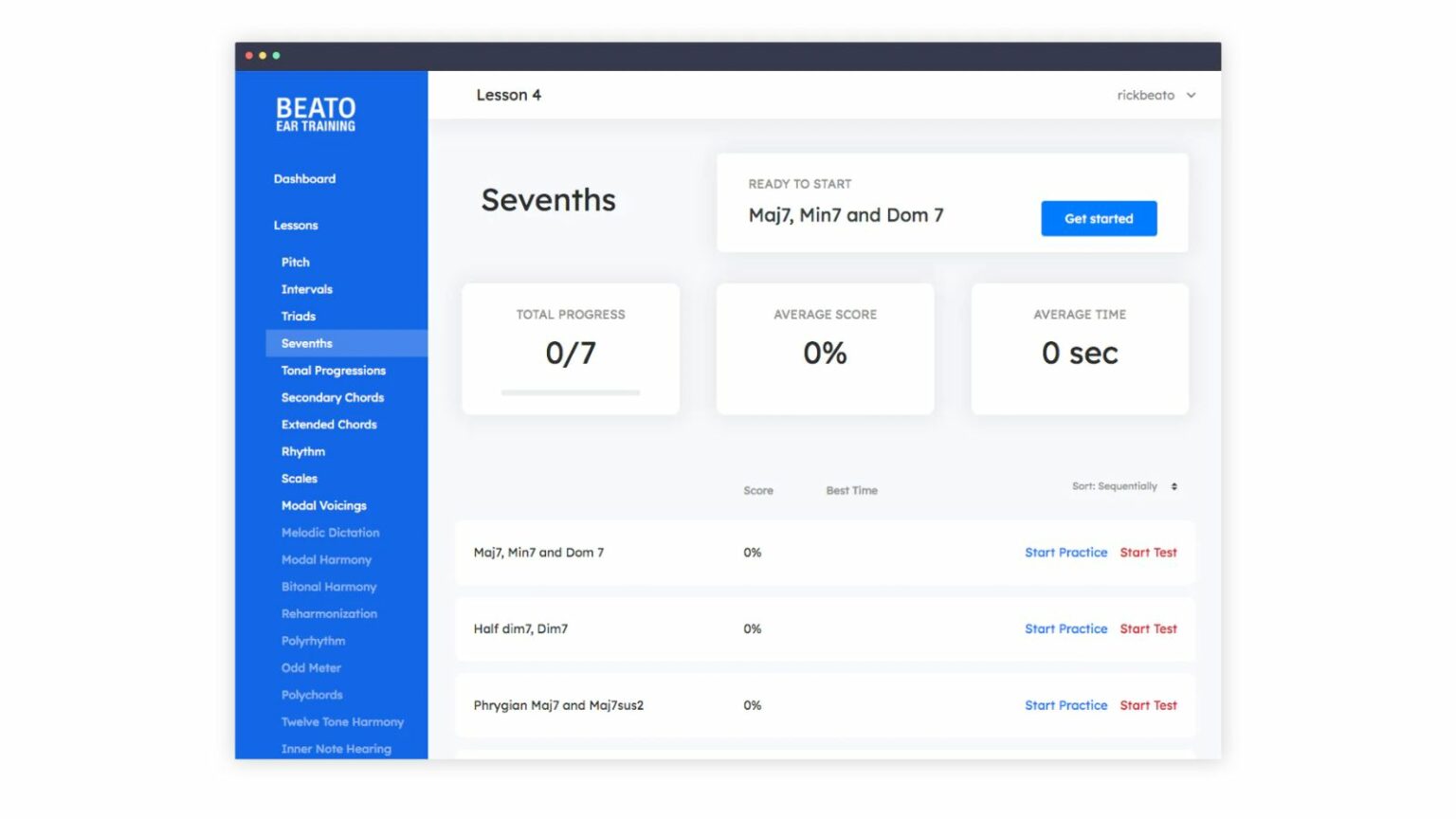Select Tonal Progressions in sidebar
The image size is (1456, 819).
click(333, 371)
